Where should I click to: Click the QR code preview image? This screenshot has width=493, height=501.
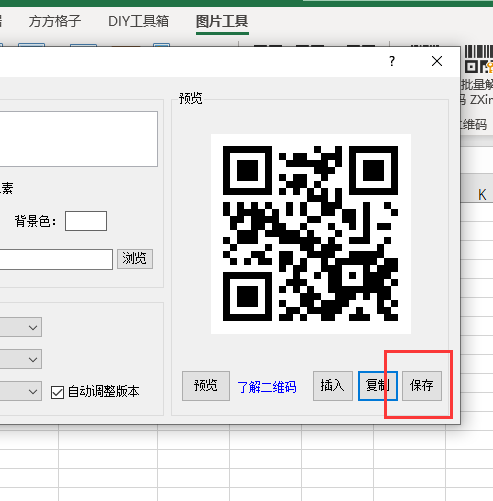tap(311, 234)
